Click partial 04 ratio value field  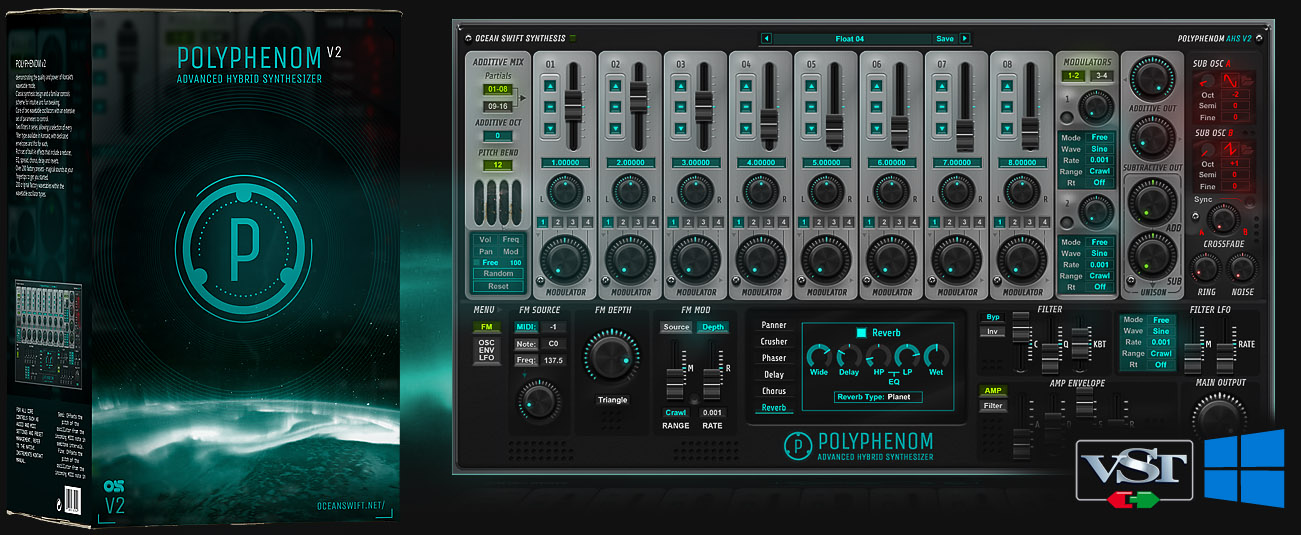tap(761, 162)
